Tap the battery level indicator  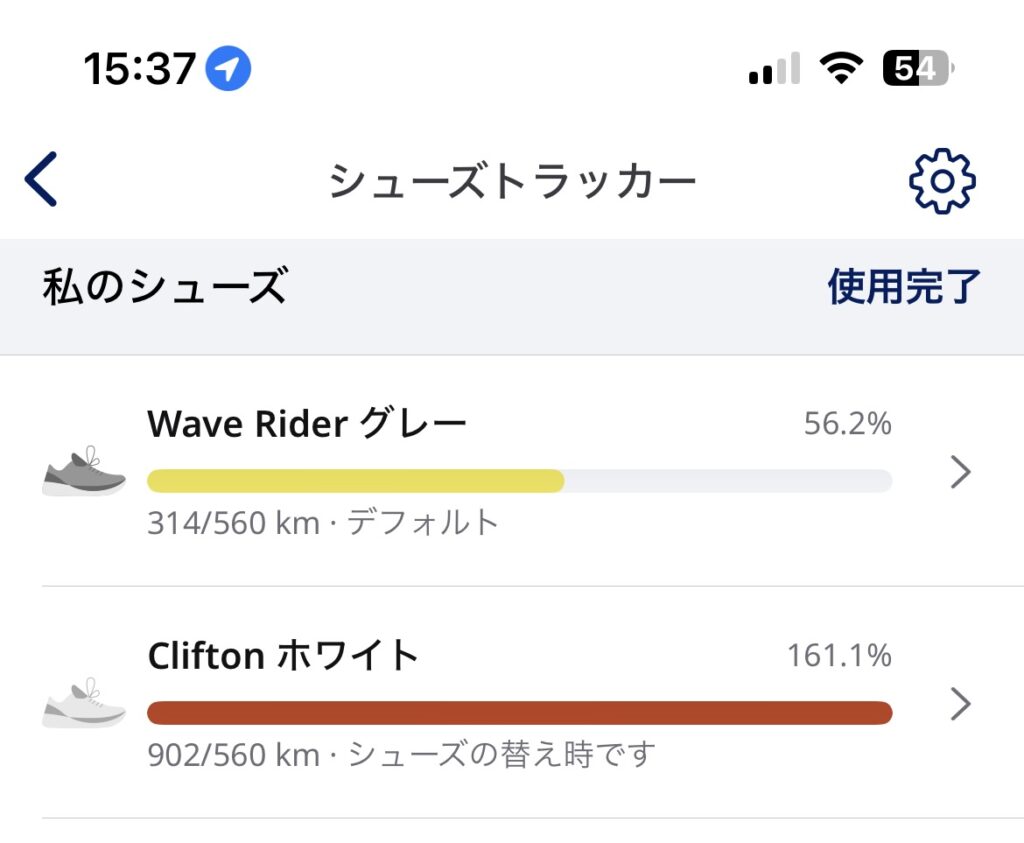click(x=916, y=69)
